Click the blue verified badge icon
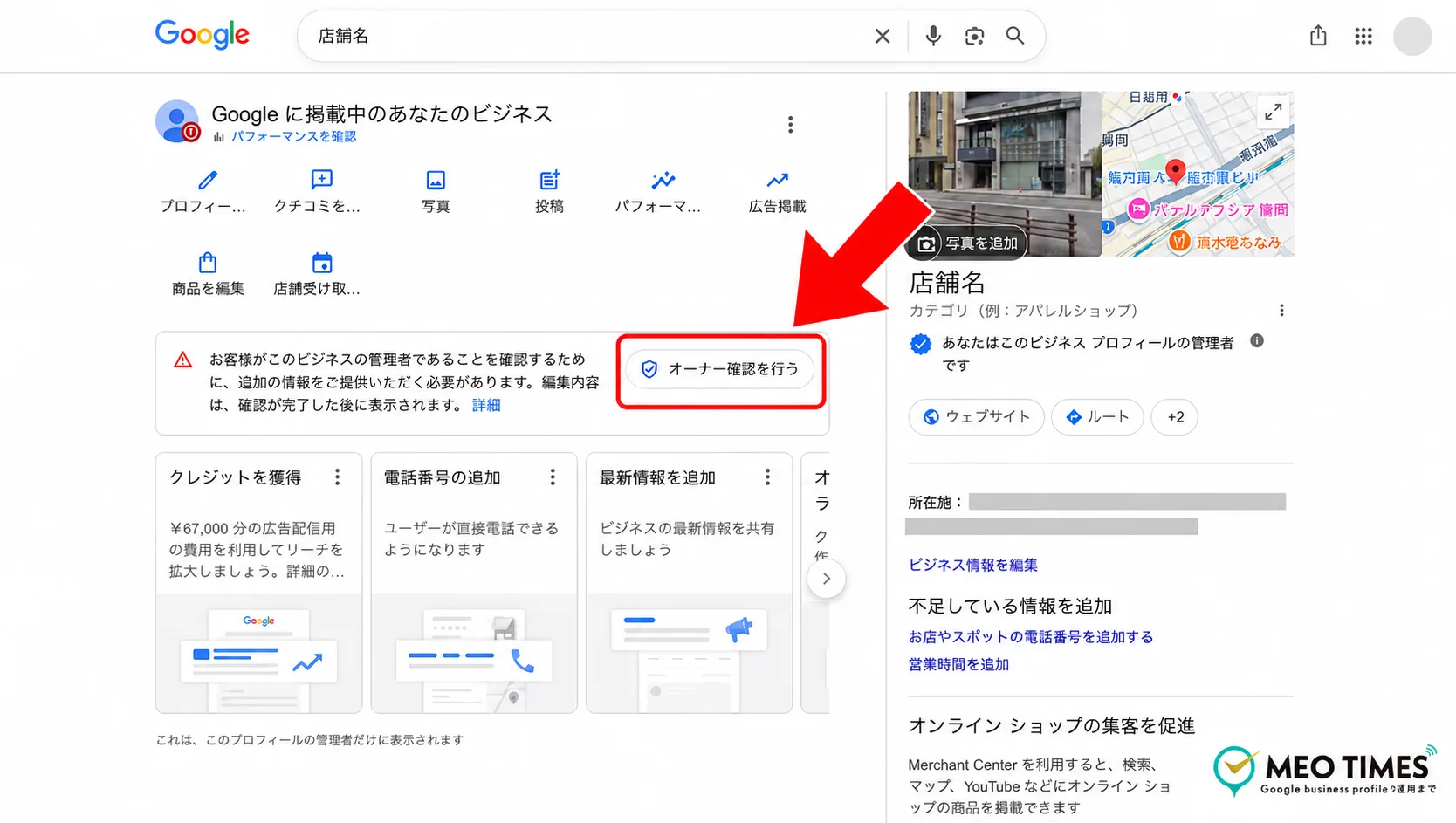Screen dimensions: 1456x823 point(920,344)
